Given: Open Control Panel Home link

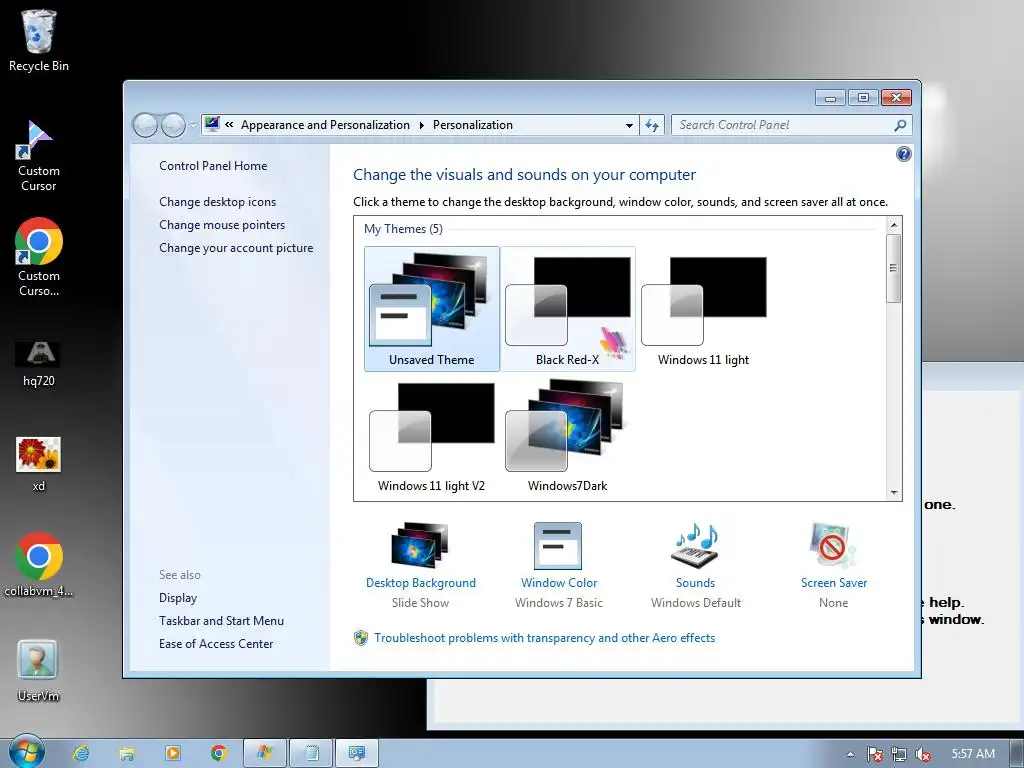Looking at the screenshot, I should (x=213, y=166).
